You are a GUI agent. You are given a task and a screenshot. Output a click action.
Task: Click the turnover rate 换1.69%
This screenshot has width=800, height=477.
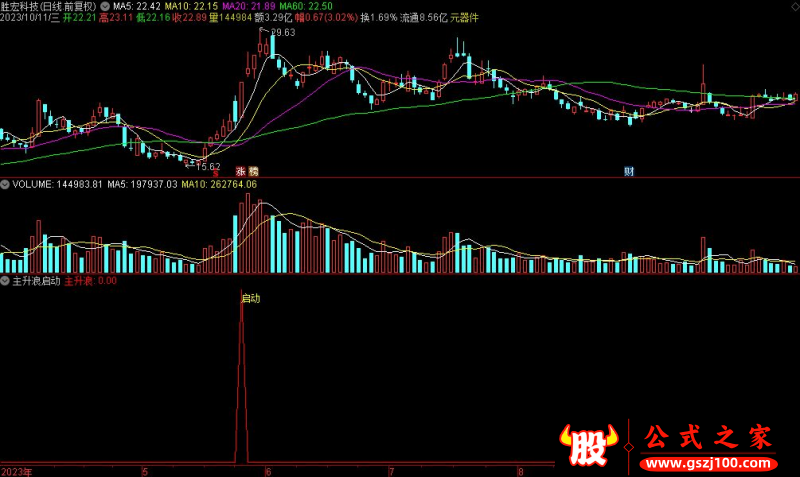point(379,18)
